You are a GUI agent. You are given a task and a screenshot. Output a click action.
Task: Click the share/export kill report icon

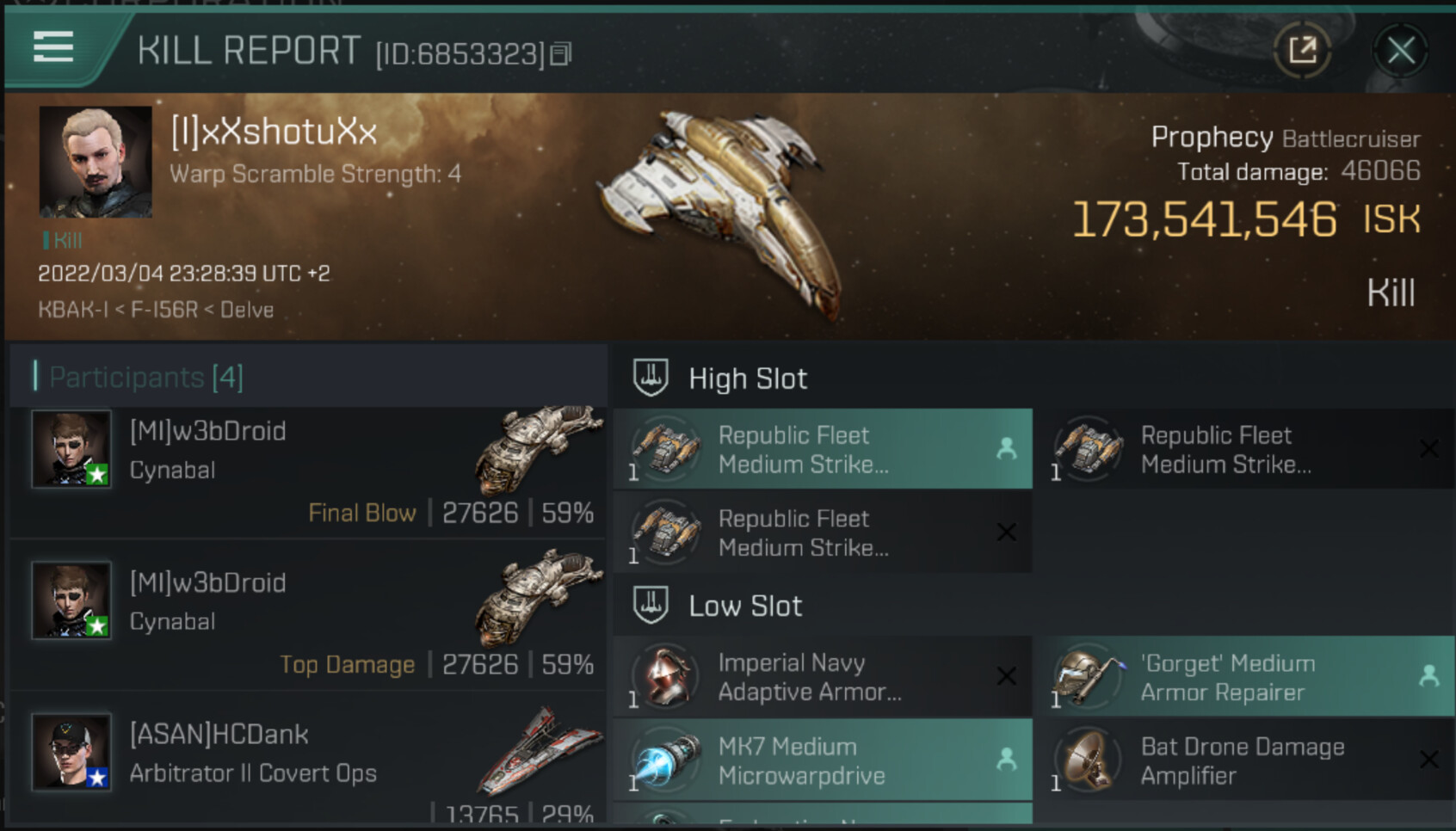1302,51
